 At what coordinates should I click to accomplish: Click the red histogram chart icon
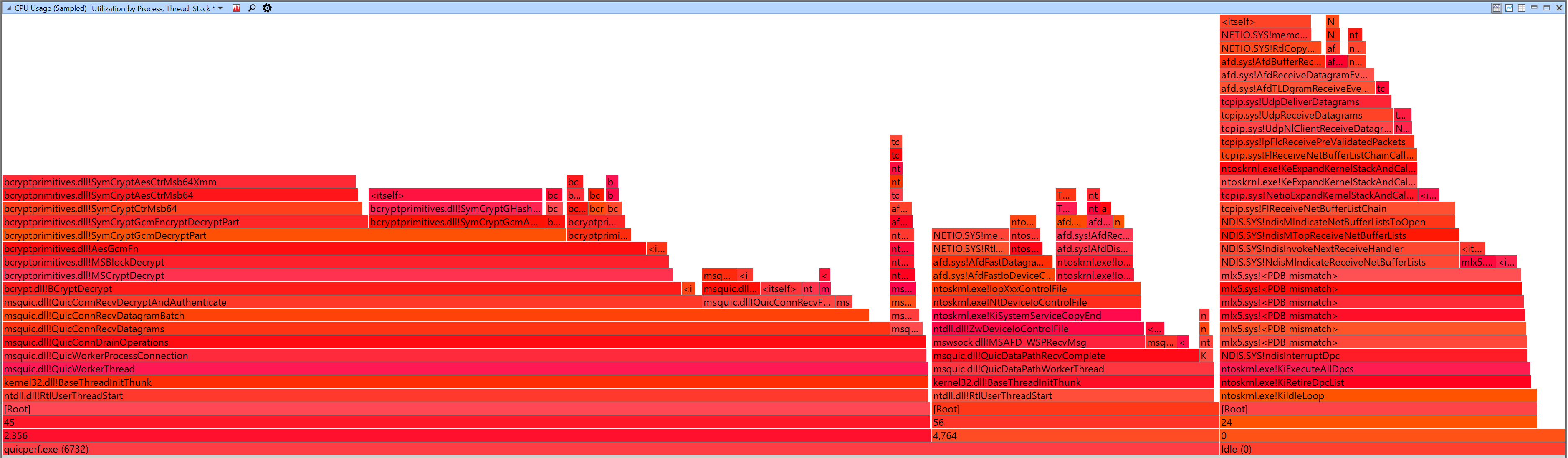point(236,8)
